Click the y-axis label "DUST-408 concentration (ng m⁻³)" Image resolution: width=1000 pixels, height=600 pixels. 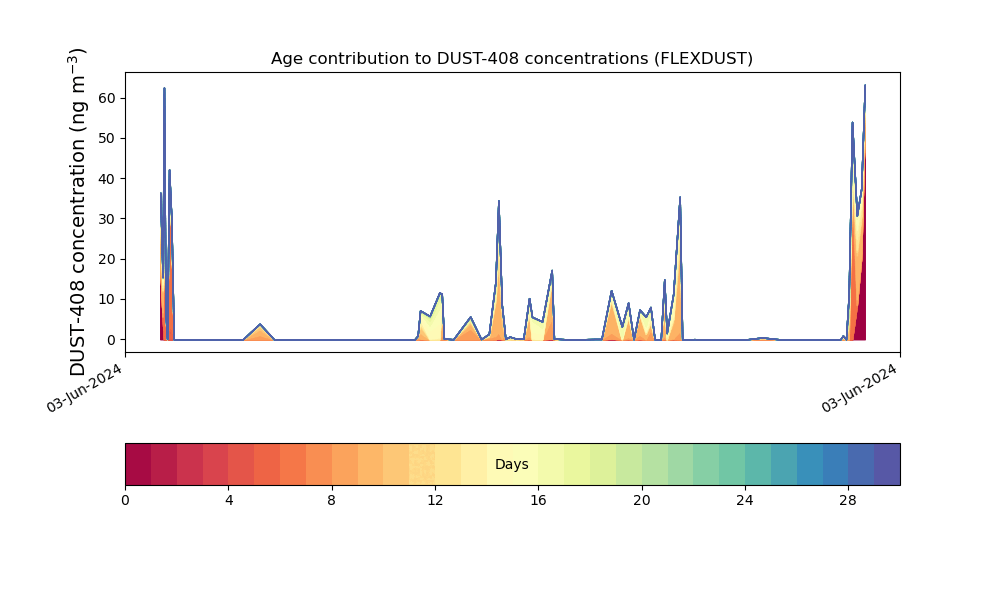(77, 212)
